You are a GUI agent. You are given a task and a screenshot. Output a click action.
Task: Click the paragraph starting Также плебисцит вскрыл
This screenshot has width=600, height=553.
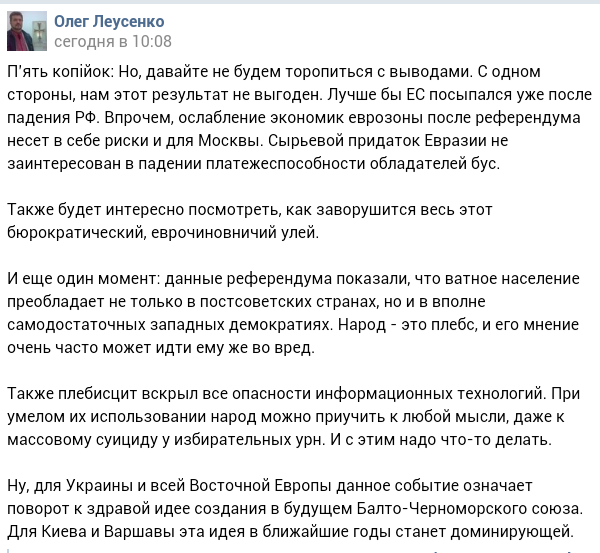click(x=293, y=417)
